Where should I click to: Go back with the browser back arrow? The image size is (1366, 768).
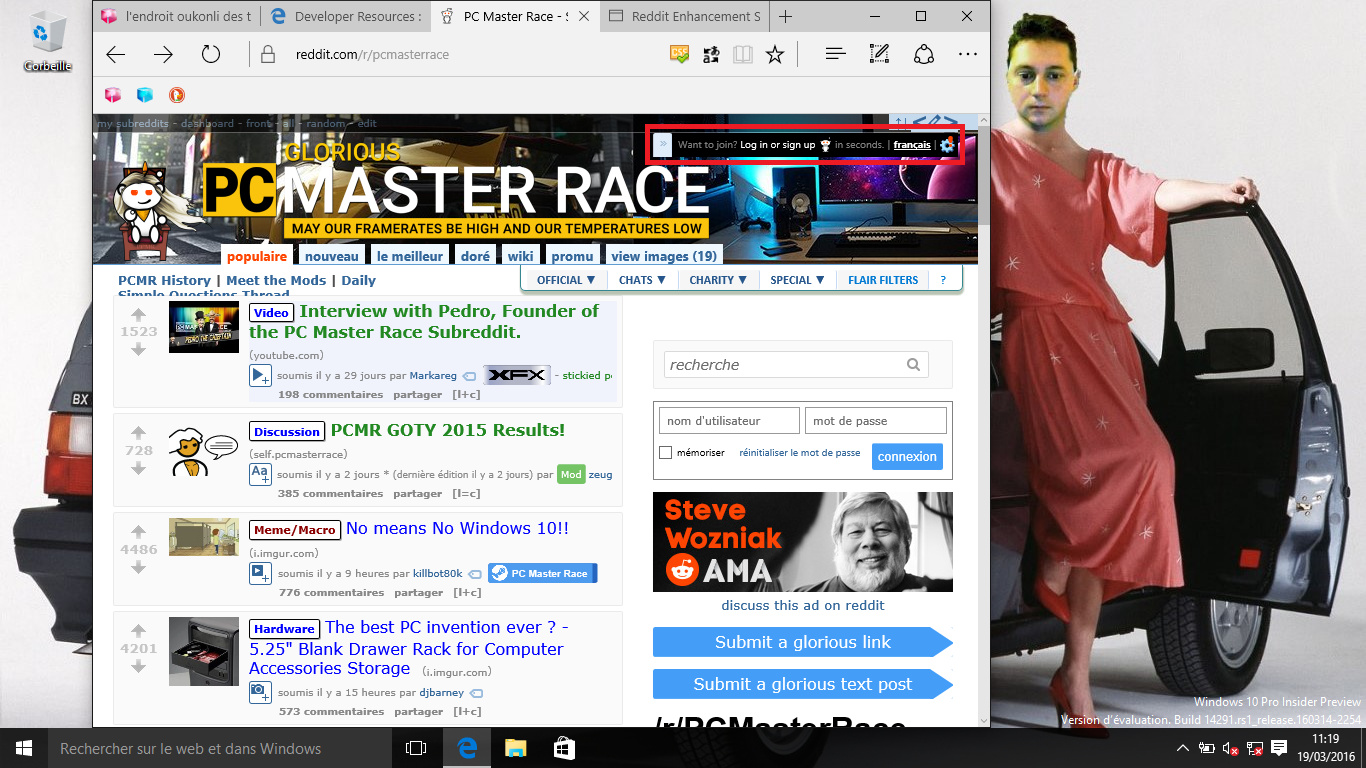coord(116,54)
